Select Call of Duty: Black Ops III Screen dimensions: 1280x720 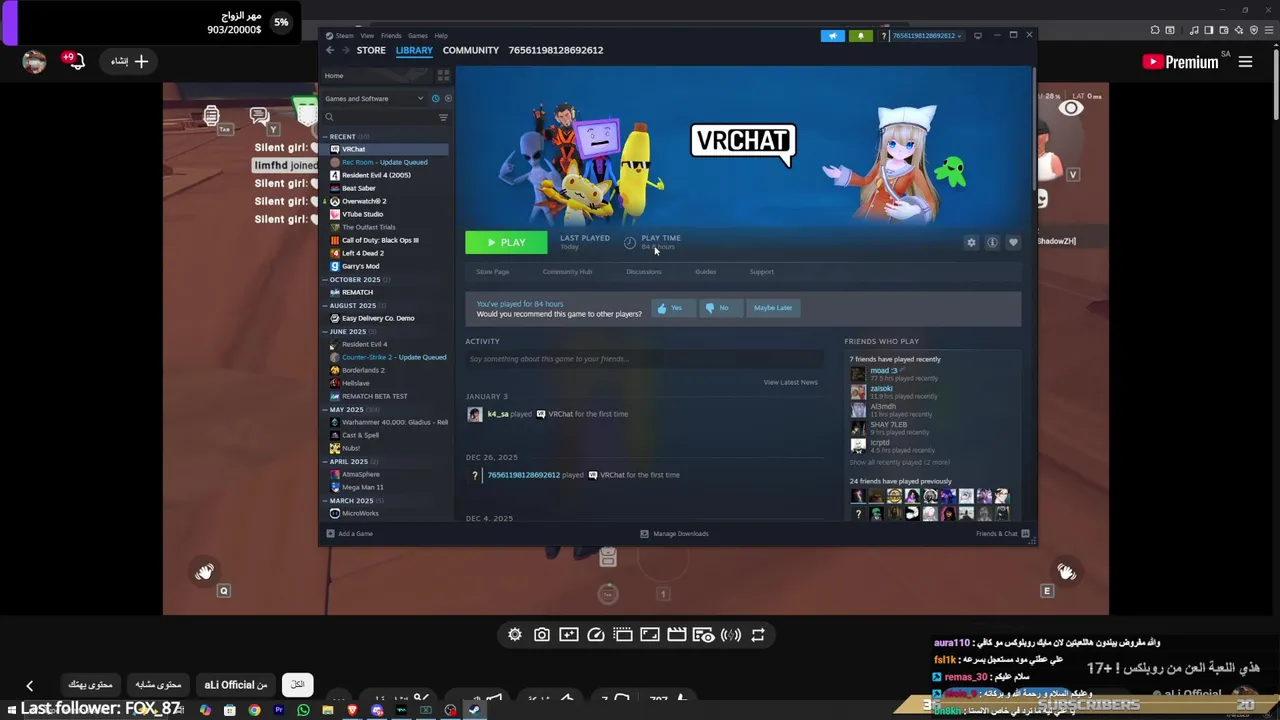[x=385, y=240]
